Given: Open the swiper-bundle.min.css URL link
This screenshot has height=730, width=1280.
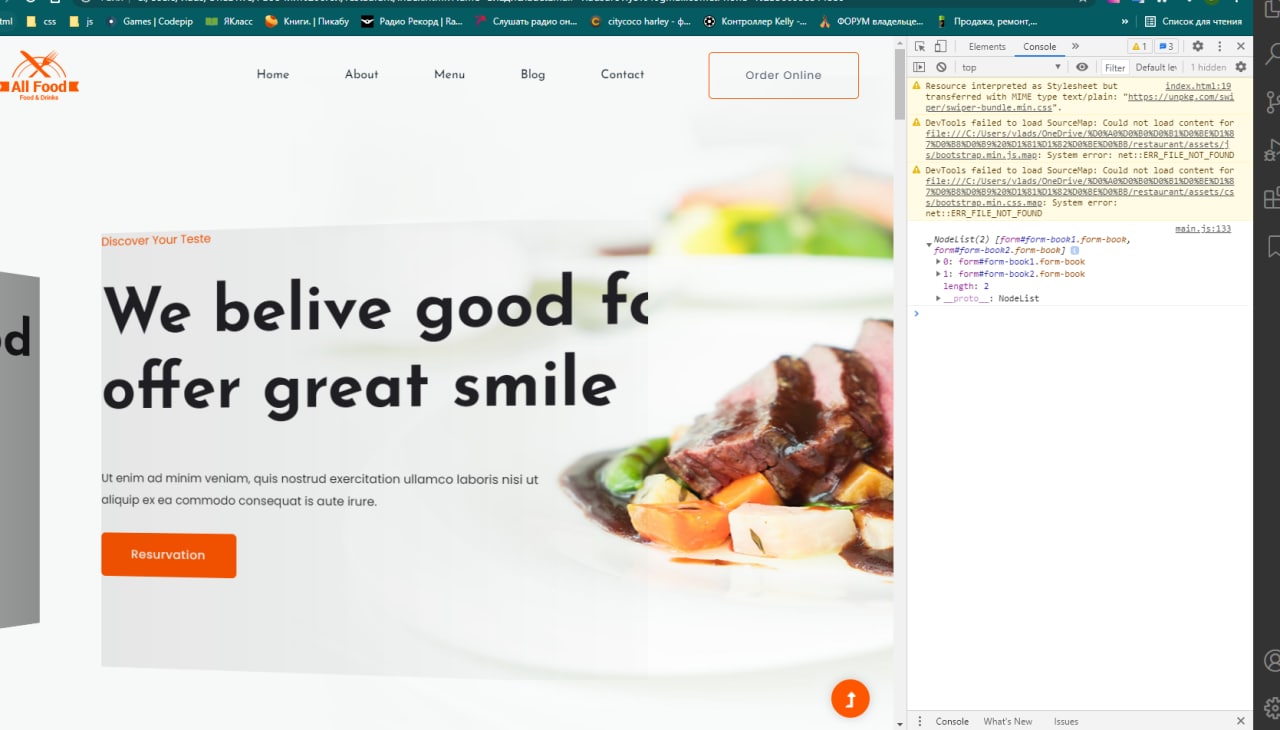Looking at the screenshot, I should (x=1080, y=102).
